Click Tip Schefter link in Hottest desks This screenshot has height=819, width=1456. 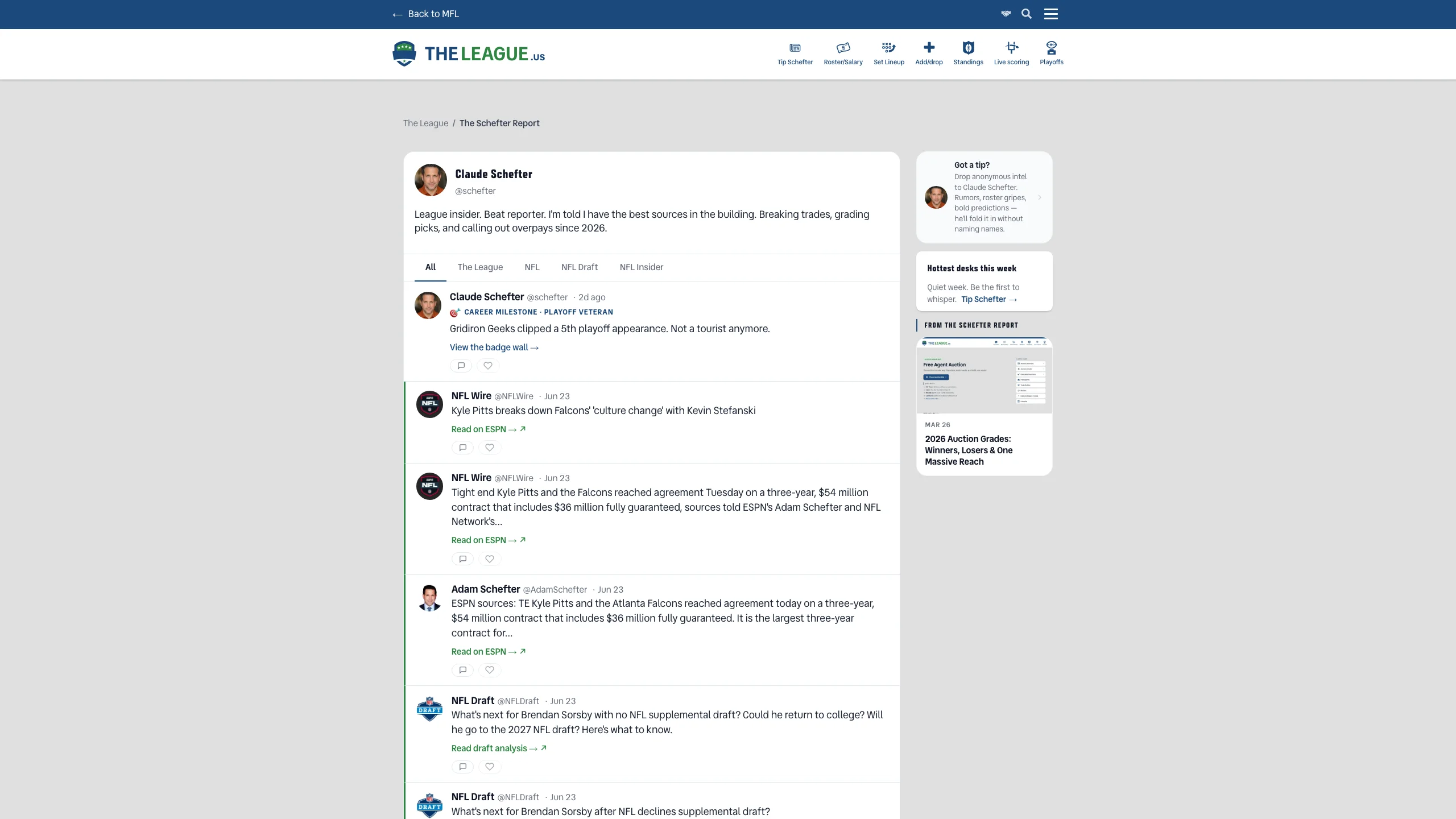pos(989,299)
